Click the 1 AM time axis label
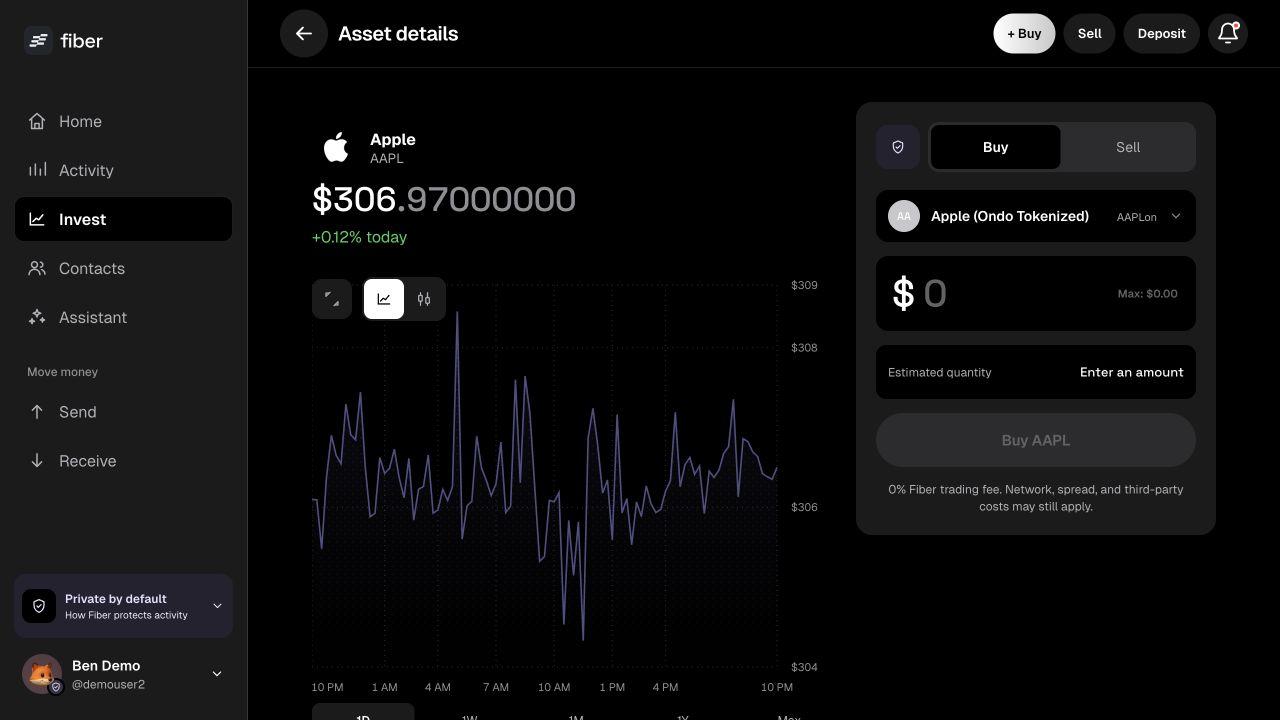 [384, 687]
